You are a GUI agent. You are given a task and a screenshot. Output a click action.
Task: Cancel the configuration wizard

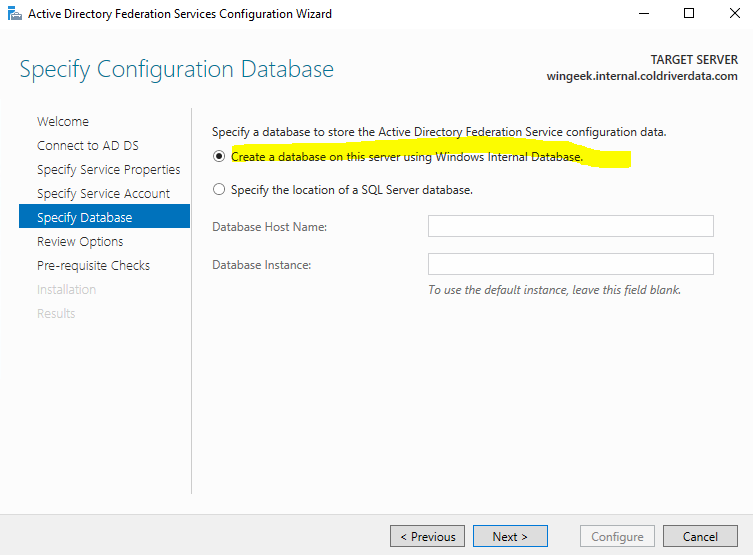pyautogui.click(x=700, y=536)
